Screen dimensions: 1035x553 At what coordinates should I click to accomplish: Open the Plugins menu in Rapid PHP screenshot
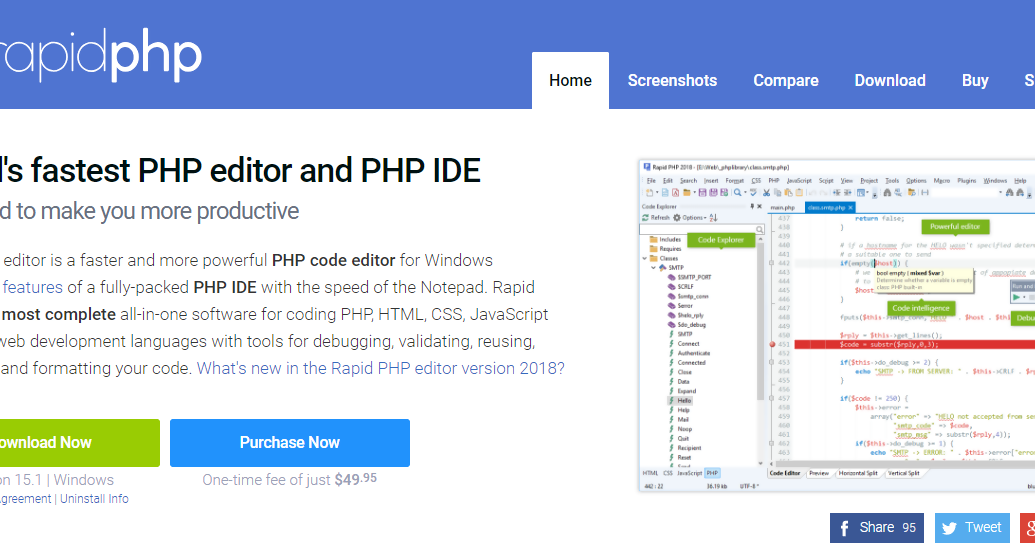(967, 181)
